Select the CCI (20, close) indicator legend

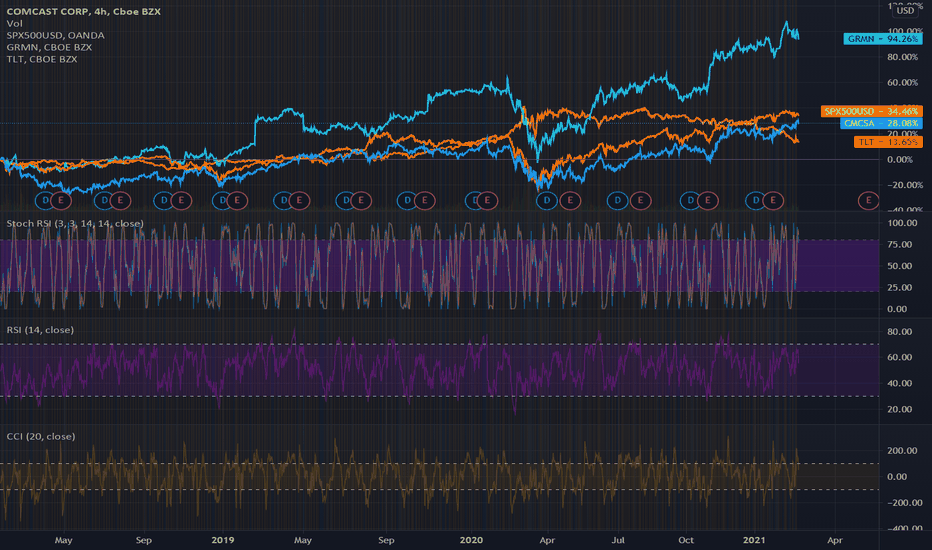click(40, 436)
